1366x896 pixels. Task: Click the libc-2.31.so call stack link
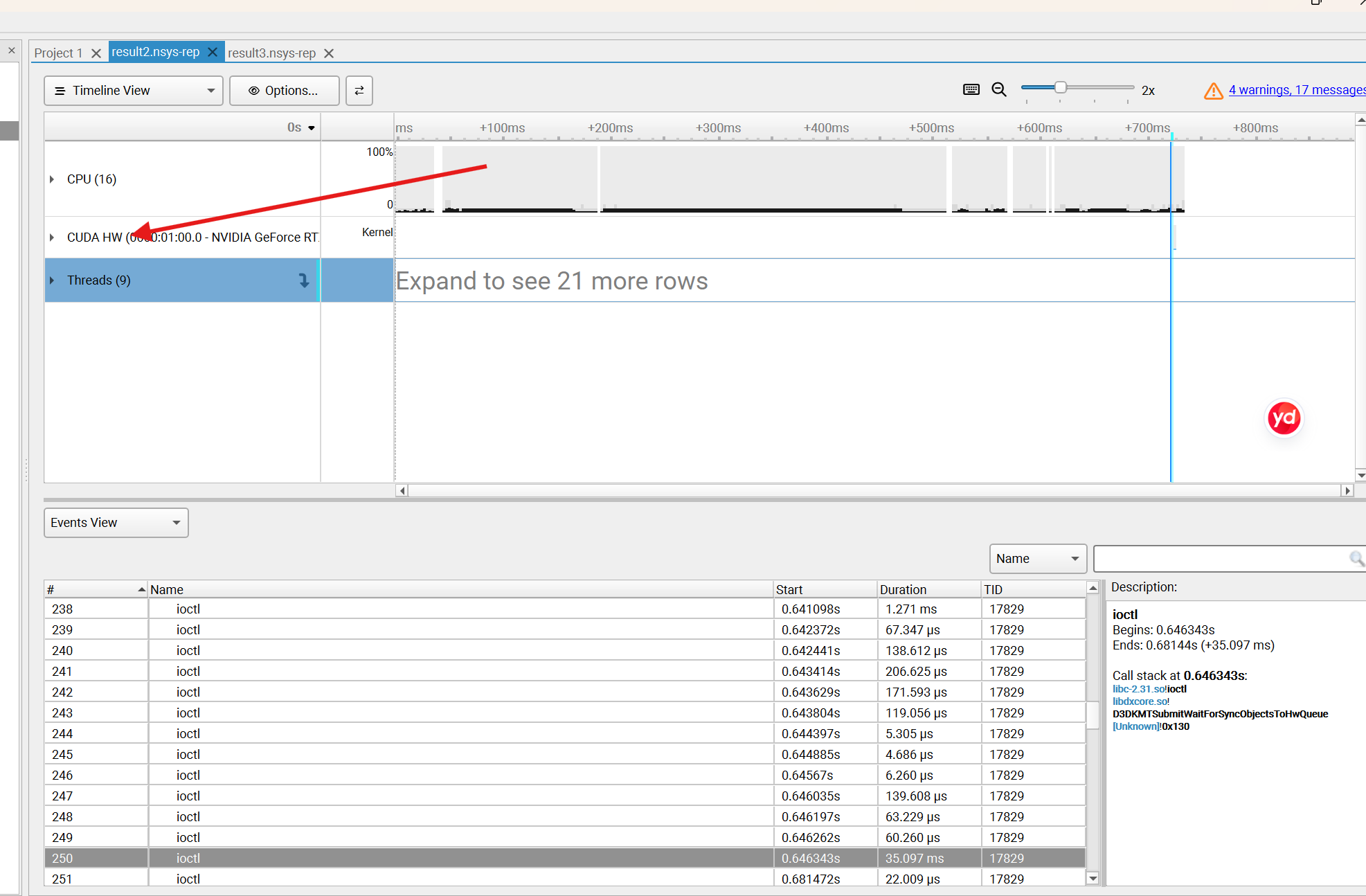[1138, 689]
